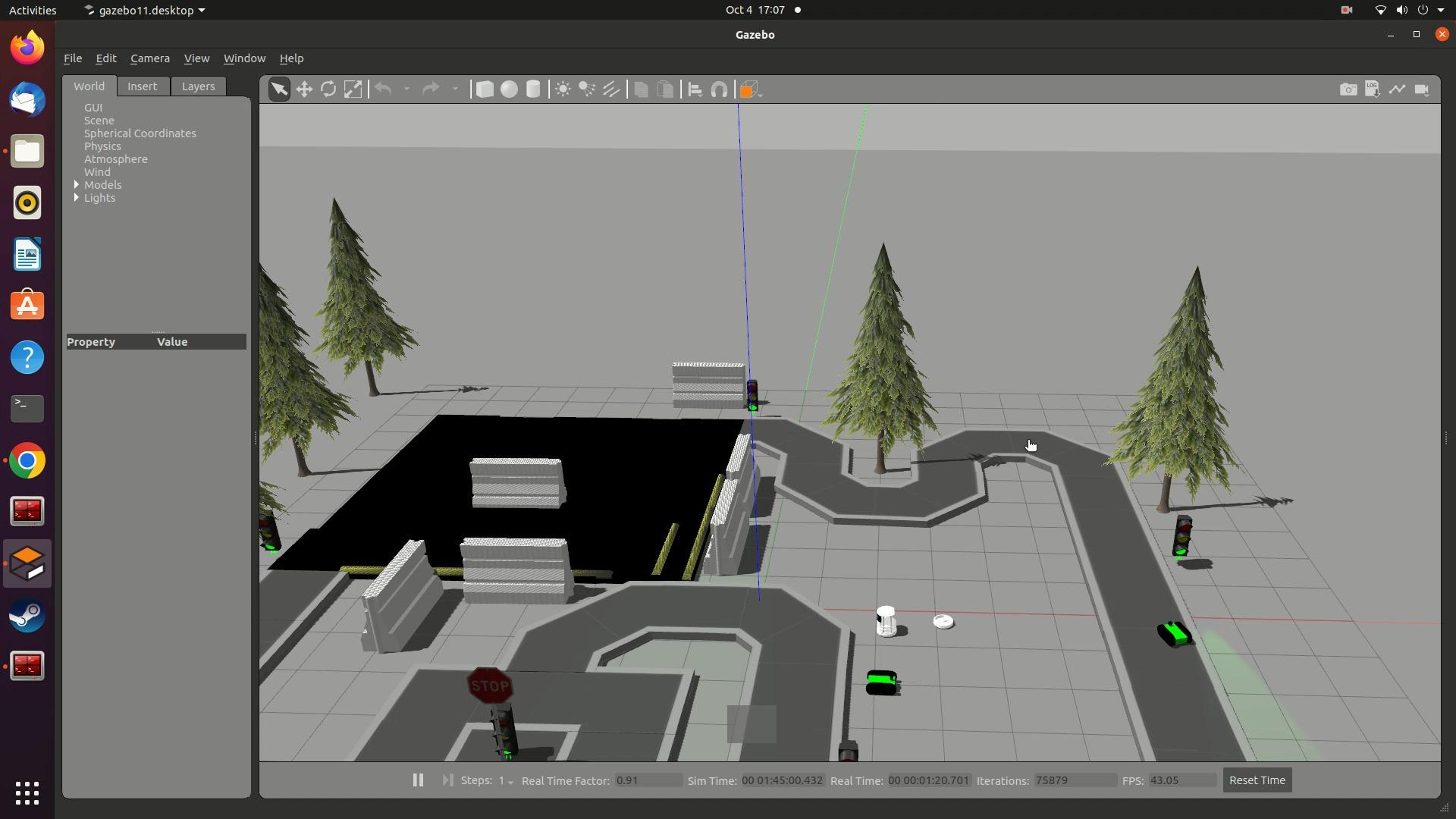The image size is (1456, 819).
Task: Select GUI in the world tree
Action: point(93,108)
